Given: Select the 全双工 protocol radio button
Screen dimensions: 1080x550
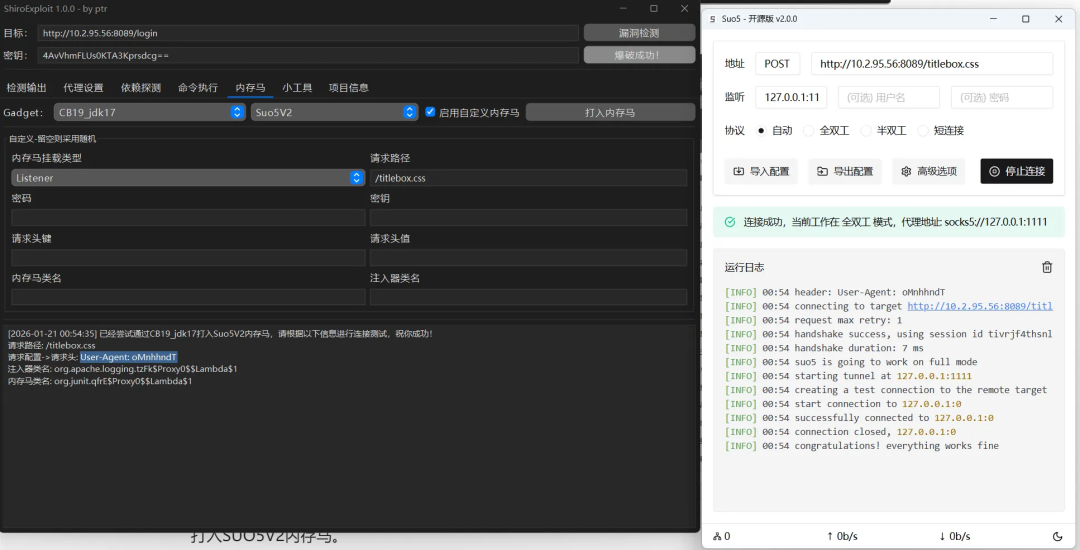Looking at the screenshot, I should point(809,131).
